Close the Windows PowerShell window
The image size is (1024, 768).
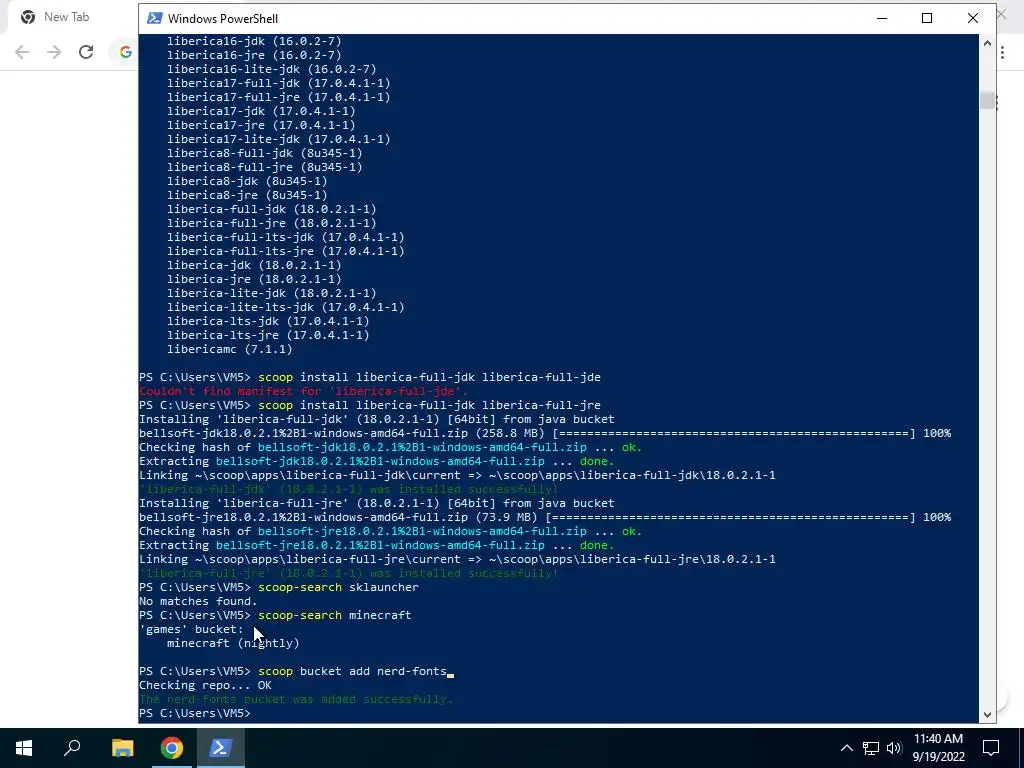pos(972,18)
